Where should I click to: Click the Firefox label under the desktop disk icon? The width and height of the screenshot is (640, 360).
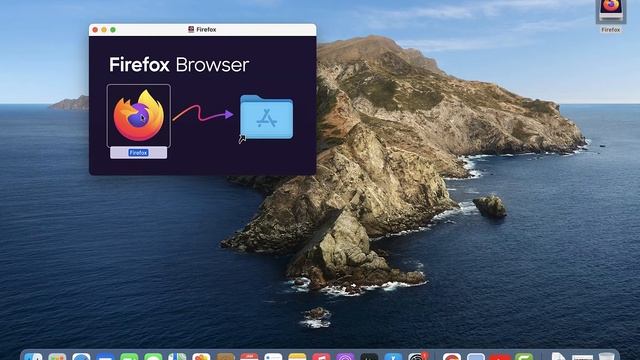pos(611,30)
